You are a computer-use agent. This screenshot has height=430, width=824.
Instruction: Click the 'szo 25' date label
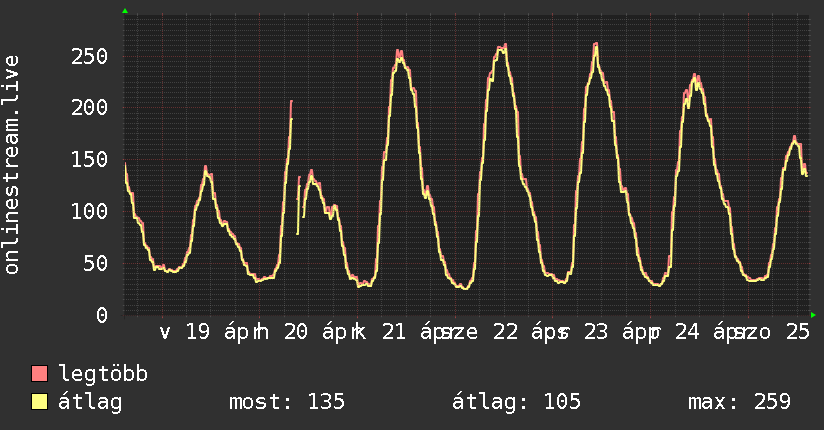(771, 332)
